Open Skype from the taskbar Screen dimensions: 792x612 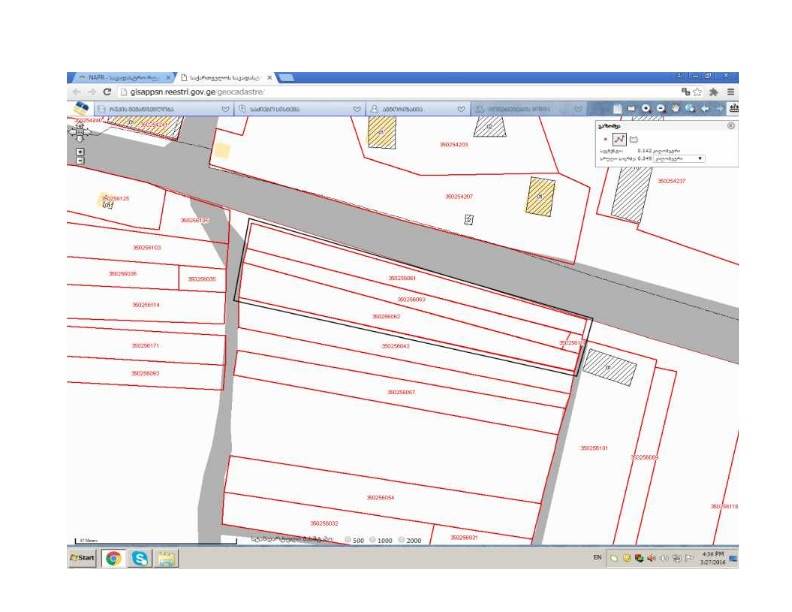(140, 558)
